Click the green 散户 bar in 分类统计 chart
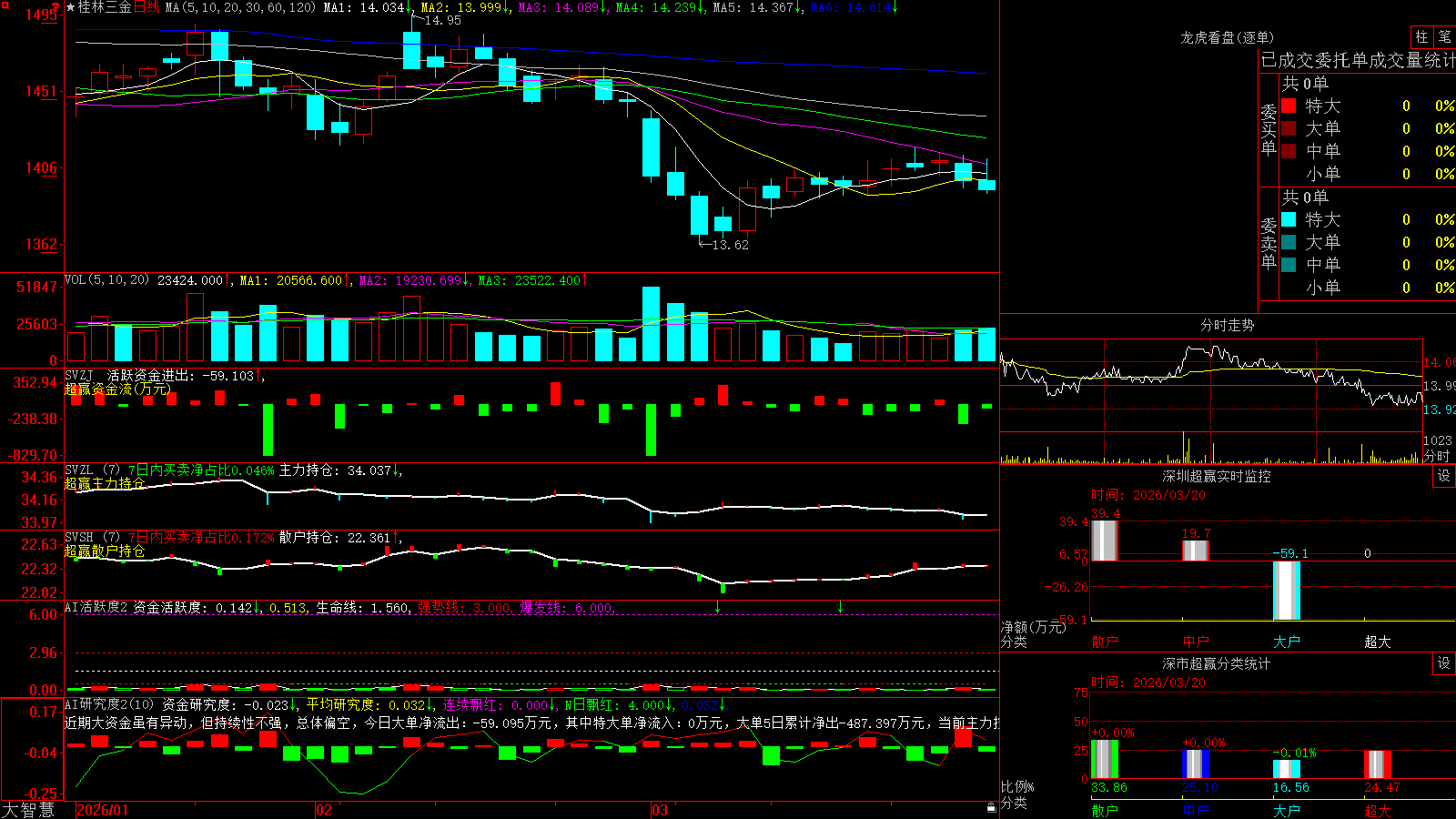 pyautogui.click(x=1104, y=759)
